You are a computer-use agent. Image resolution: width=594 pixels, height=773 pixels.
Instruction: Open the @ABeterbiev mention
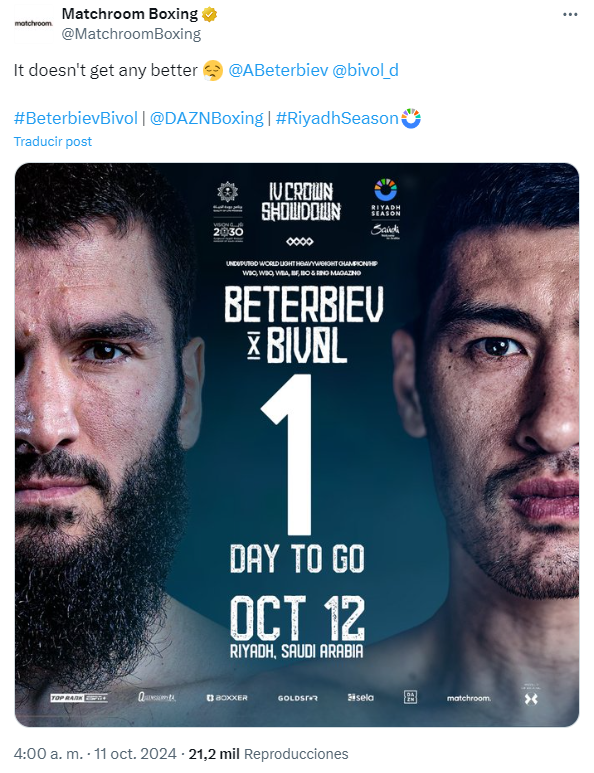pyautogui.click(x=278, y=70)
